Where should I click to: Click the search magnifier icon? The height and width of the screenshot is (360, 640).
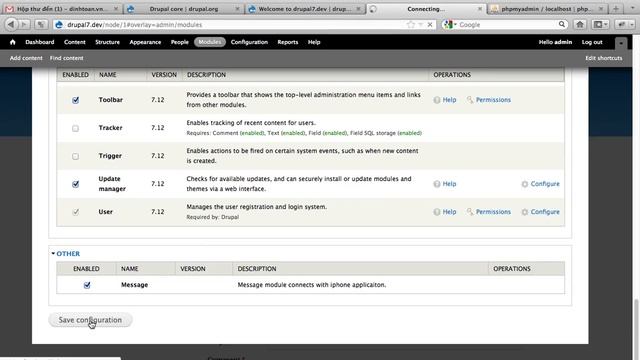click(562, 24)
